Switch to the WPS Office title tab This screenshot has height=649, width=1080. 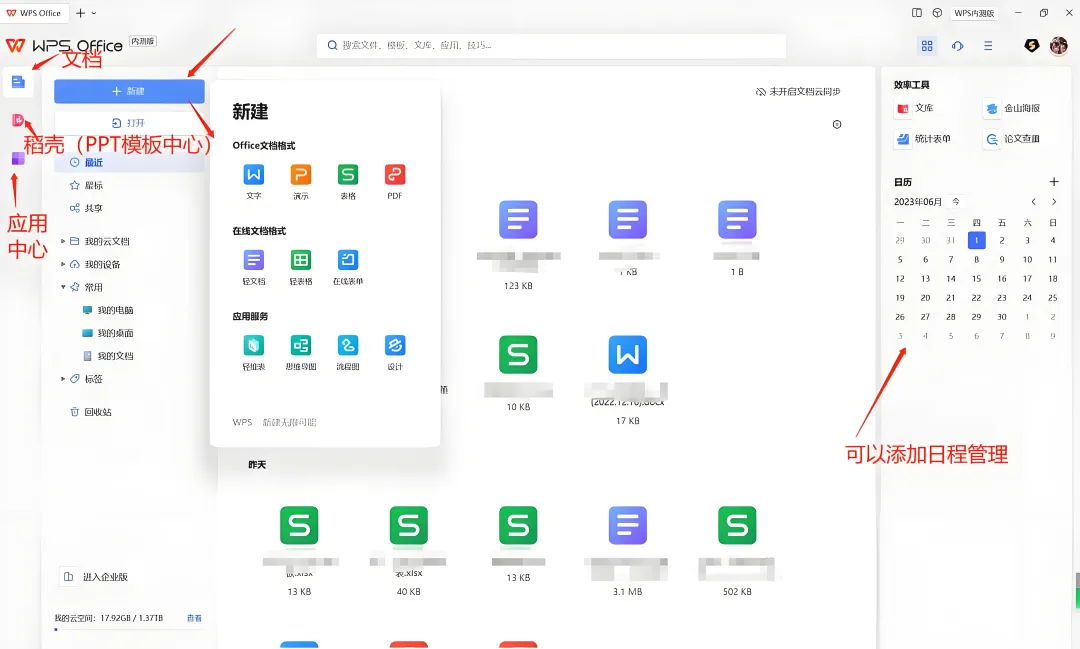[34, 13]
